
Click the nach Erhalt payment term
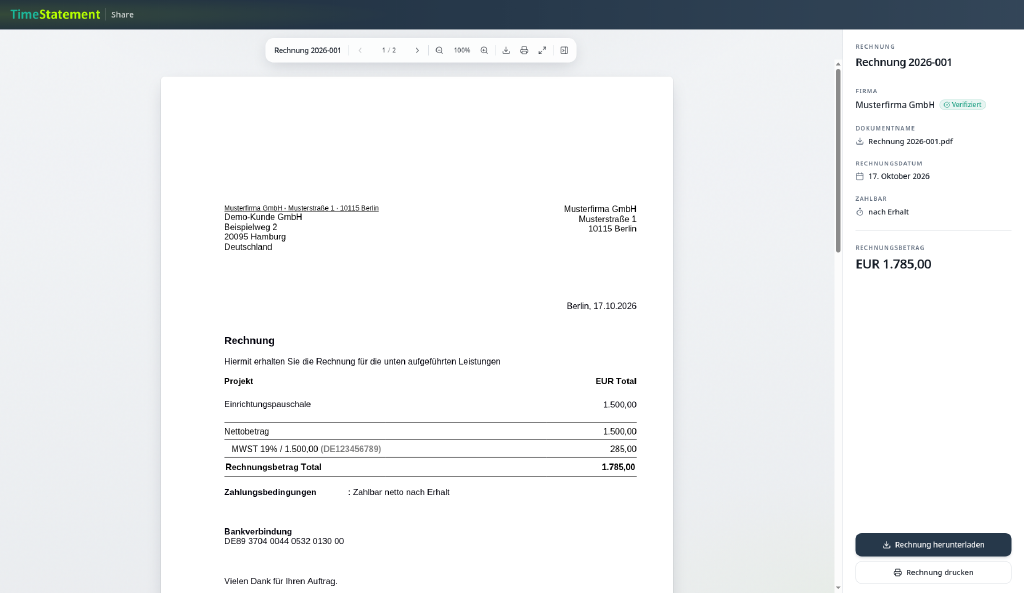[888, 212]
